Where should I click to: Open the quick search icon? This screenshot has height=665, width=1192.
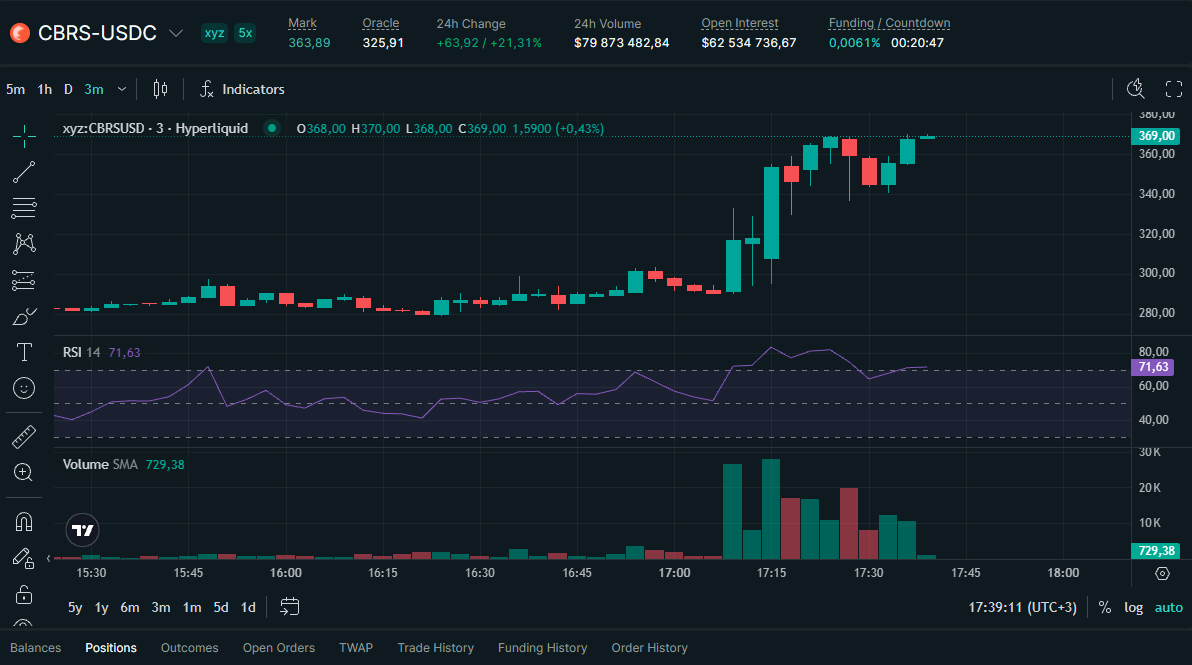(x=1135, y=89)
